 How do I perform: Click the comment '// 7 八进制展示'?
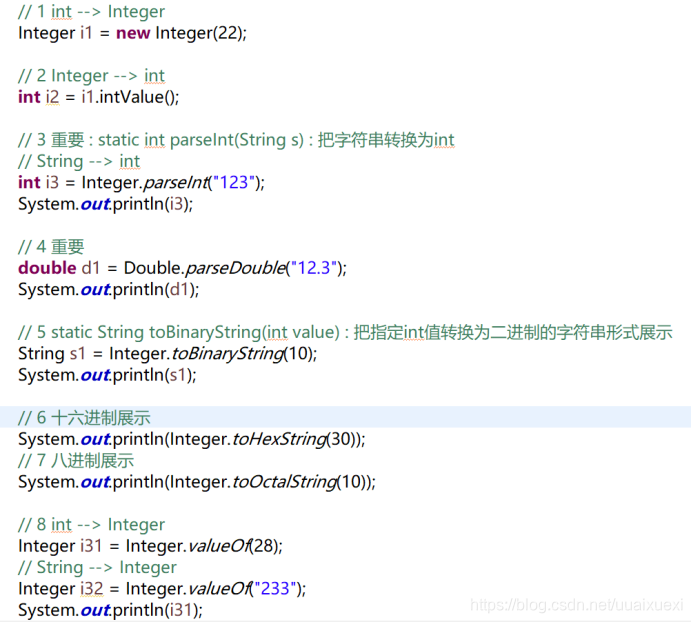tap(76, 461)
